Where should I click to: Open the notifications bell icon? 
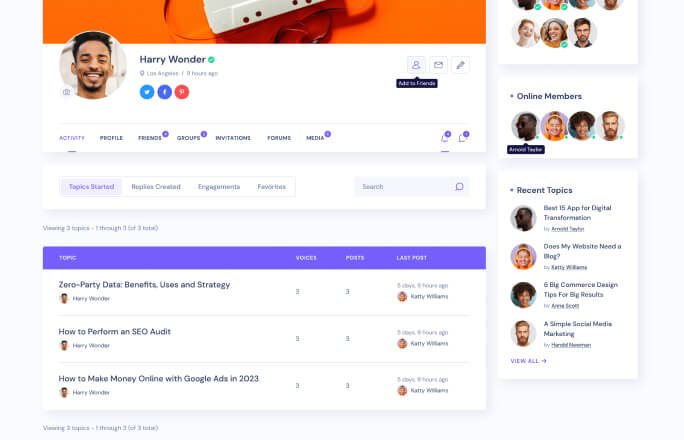pos(445,138)
